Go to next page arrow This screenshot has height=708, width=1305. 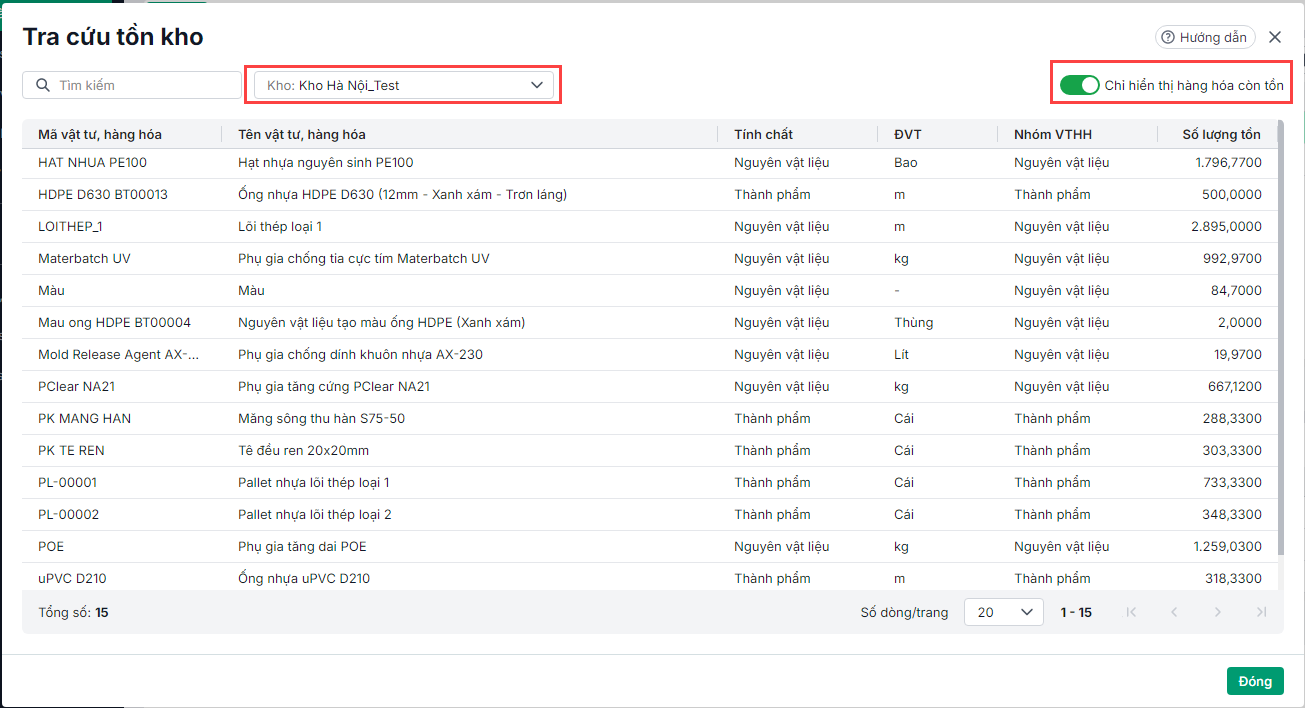(1217, 612)
